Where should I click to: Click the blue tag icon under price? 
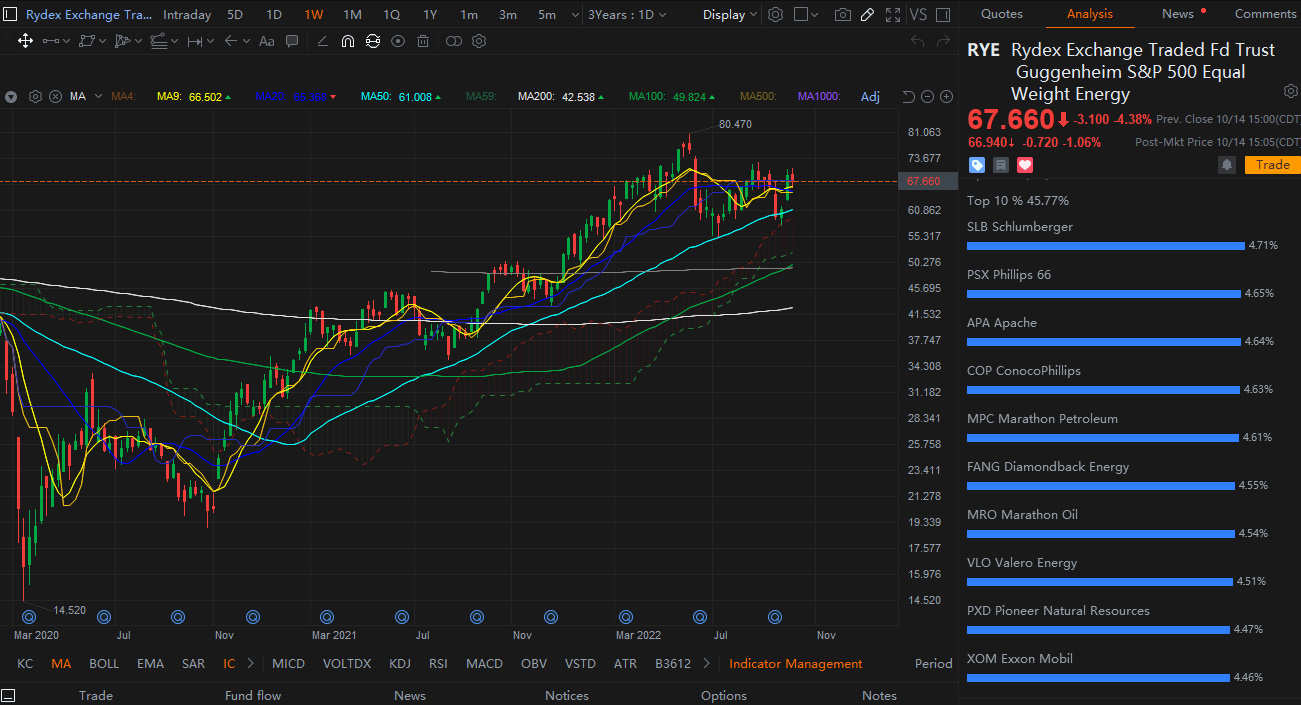977,165
